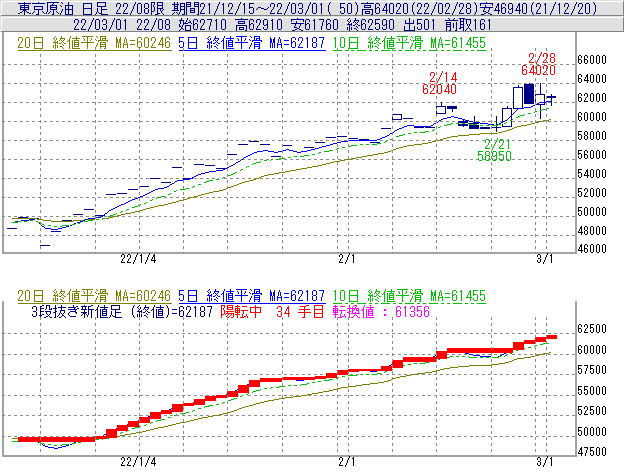Click the 66000 price axis label
This screenshot has height=475, width=624.
click(592, 60)
